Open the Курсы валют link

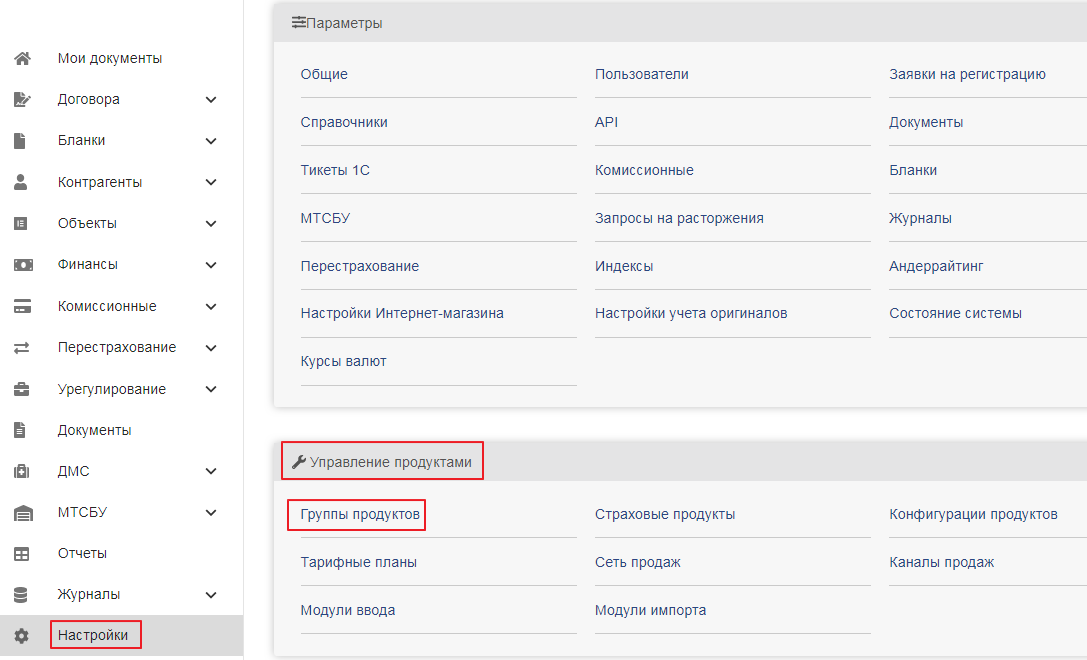click(x=343, y=361)
